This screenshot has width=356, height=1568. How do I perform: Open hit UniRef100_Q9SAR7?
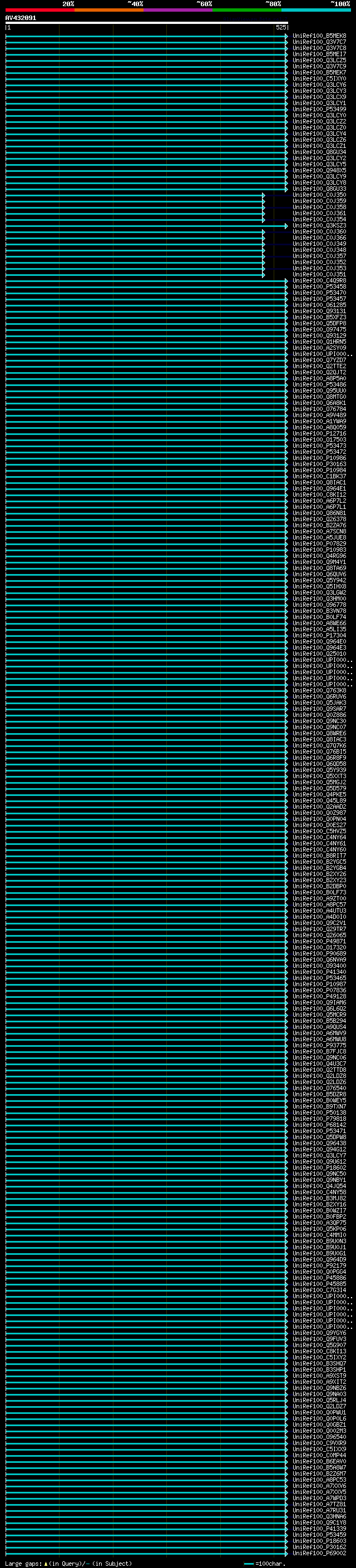319,709
